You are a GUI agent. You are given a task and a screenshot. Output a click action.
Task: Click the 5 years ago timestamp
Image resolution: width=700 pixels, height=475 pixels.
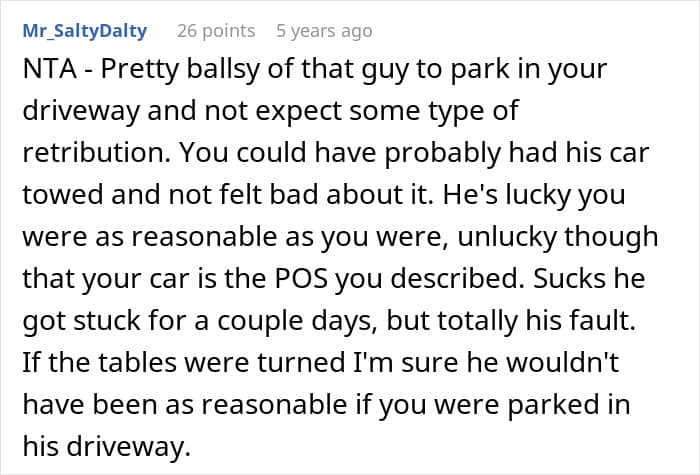(x=324, y=31)
